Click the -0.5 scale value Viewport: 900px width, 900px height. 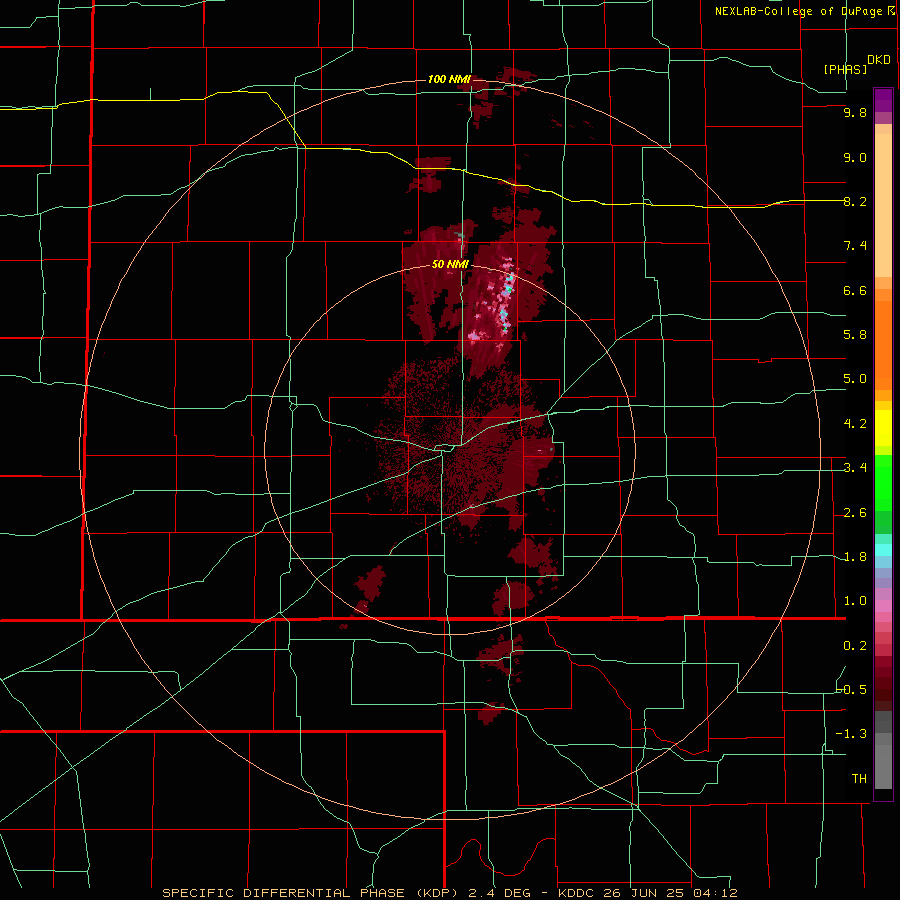click(x=852, y=690)
